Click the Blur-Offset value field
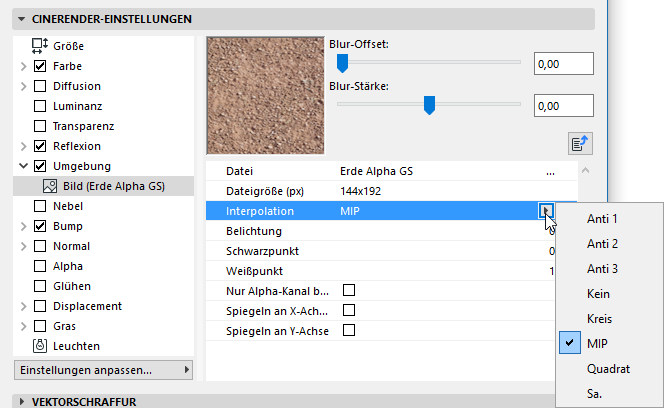This screenshot has width=664, height=408. (x=564, y=64)
